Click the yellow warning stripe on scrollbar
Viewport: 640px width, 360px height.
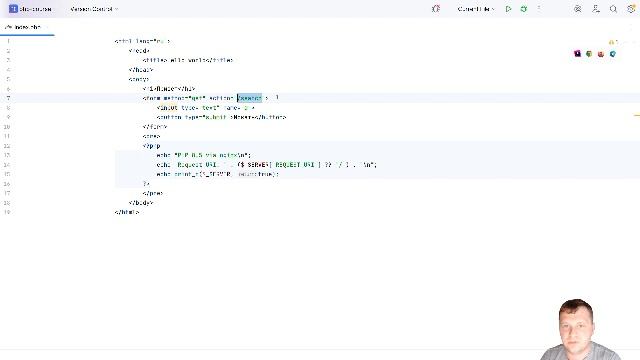(x=637, y=116)
